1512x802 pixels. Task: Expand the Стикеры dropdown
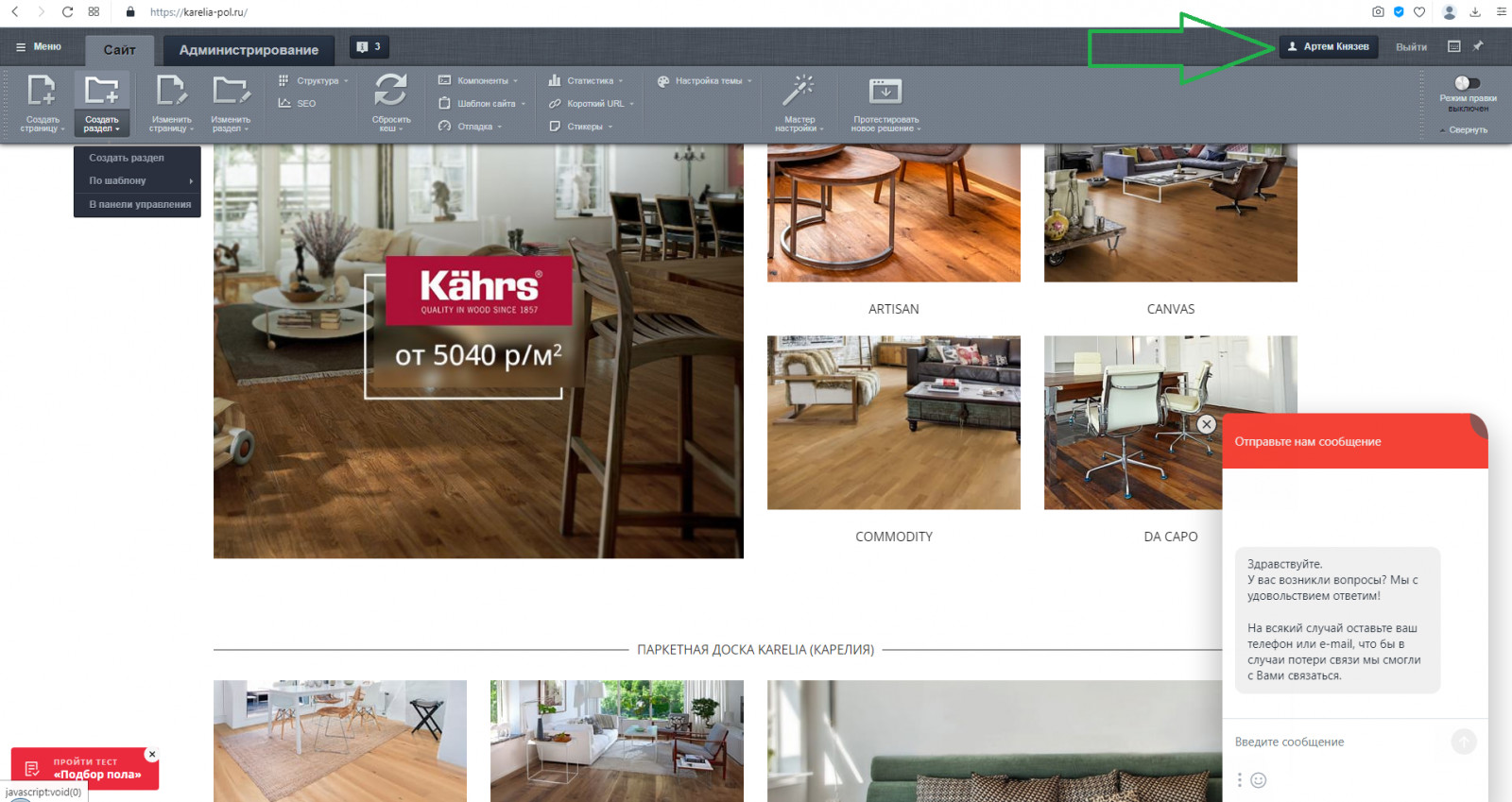point(581,126)
